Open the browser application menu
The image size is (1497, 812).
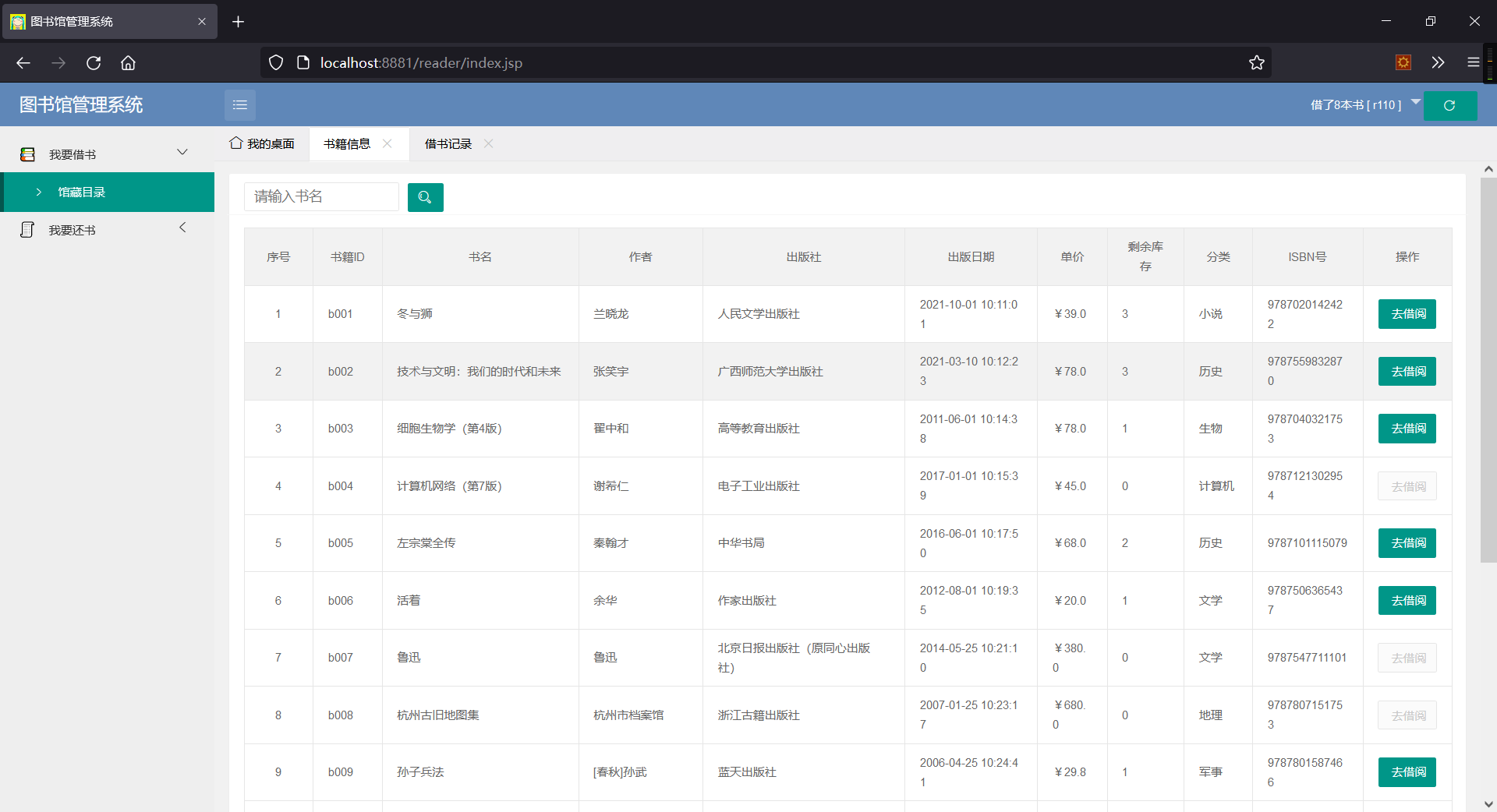click(x=1473, y=62)
